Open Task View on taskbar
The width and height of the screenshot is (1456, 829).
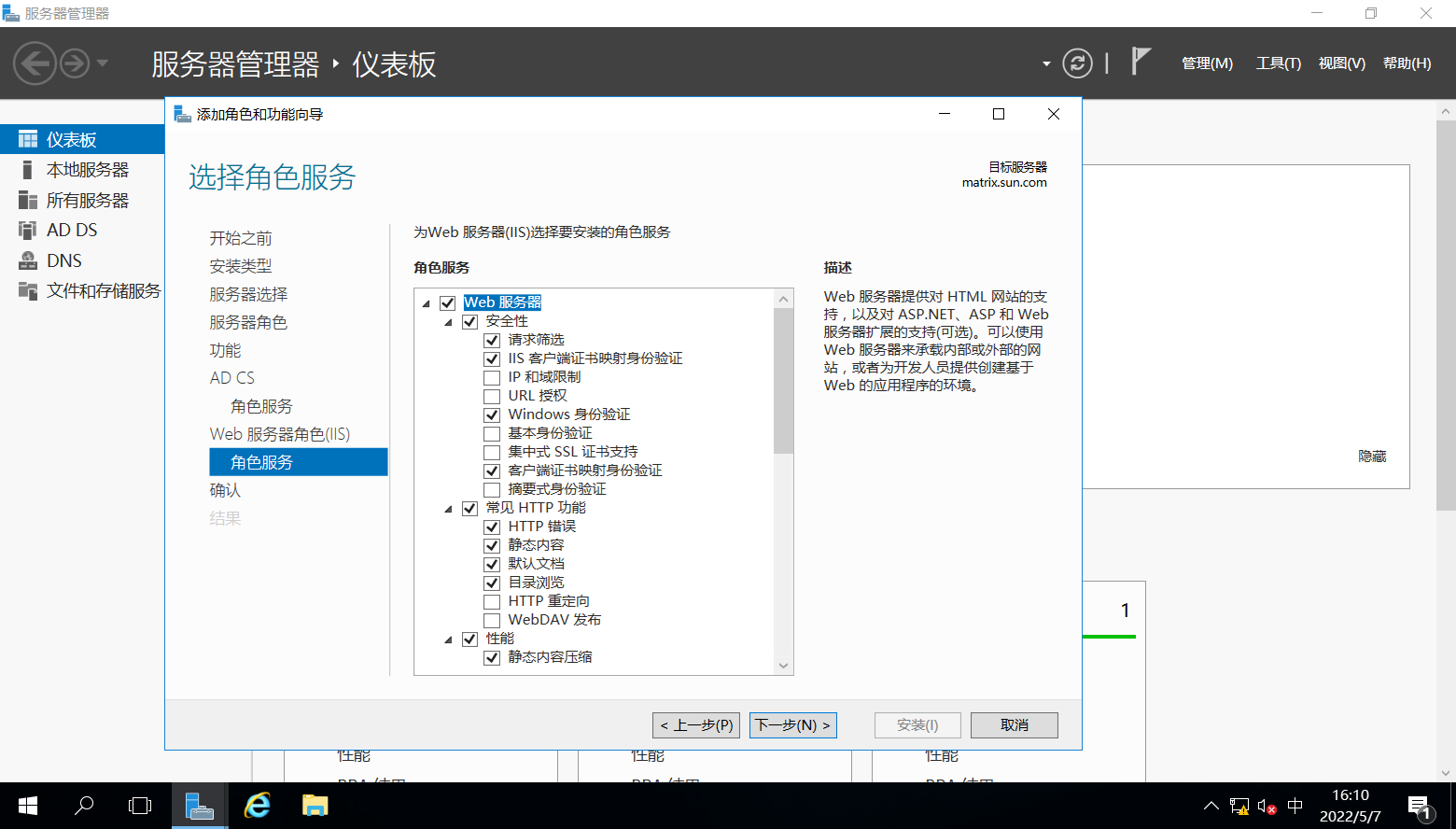[140, 806]
